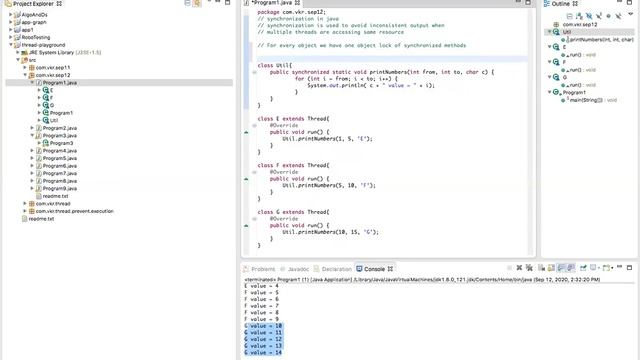This screenshot has height=360, width=640.
Task: Switch to the Problems tab
Action: [259, 269]
